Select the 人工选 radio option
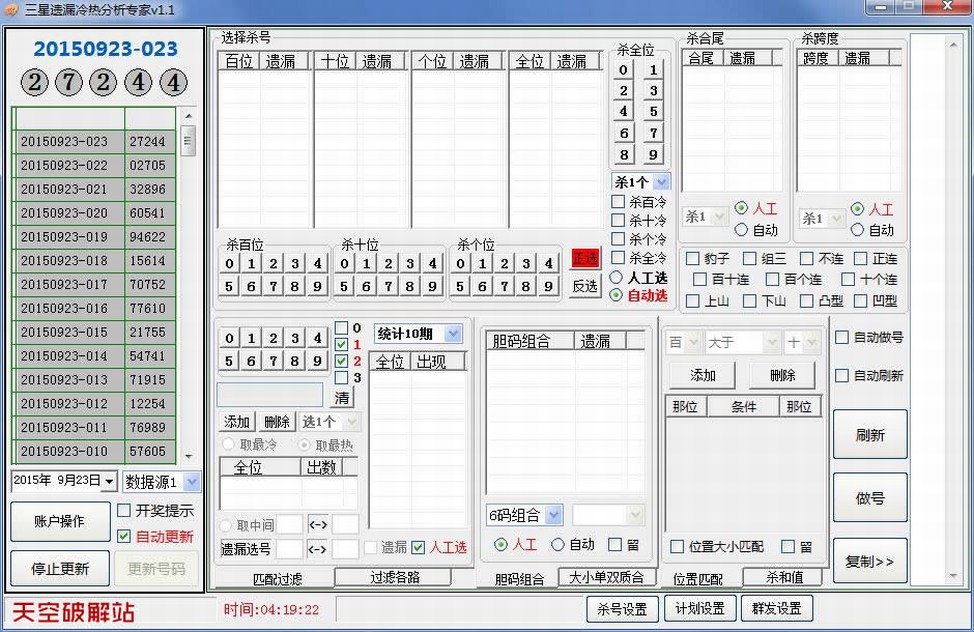Image resolution: width=974 pixels, height=632 pixels. (617, 277)
